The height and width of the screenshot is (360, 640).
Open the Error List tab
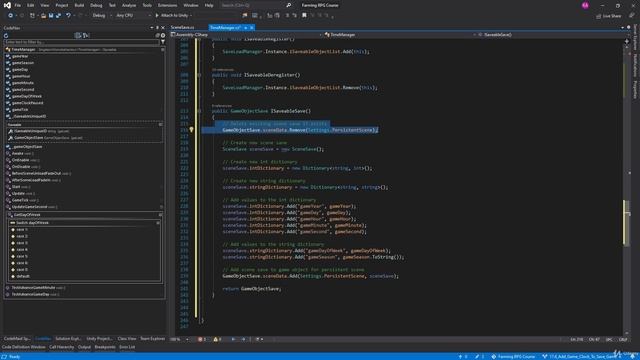pyautogui.click(x=127, y=347)
